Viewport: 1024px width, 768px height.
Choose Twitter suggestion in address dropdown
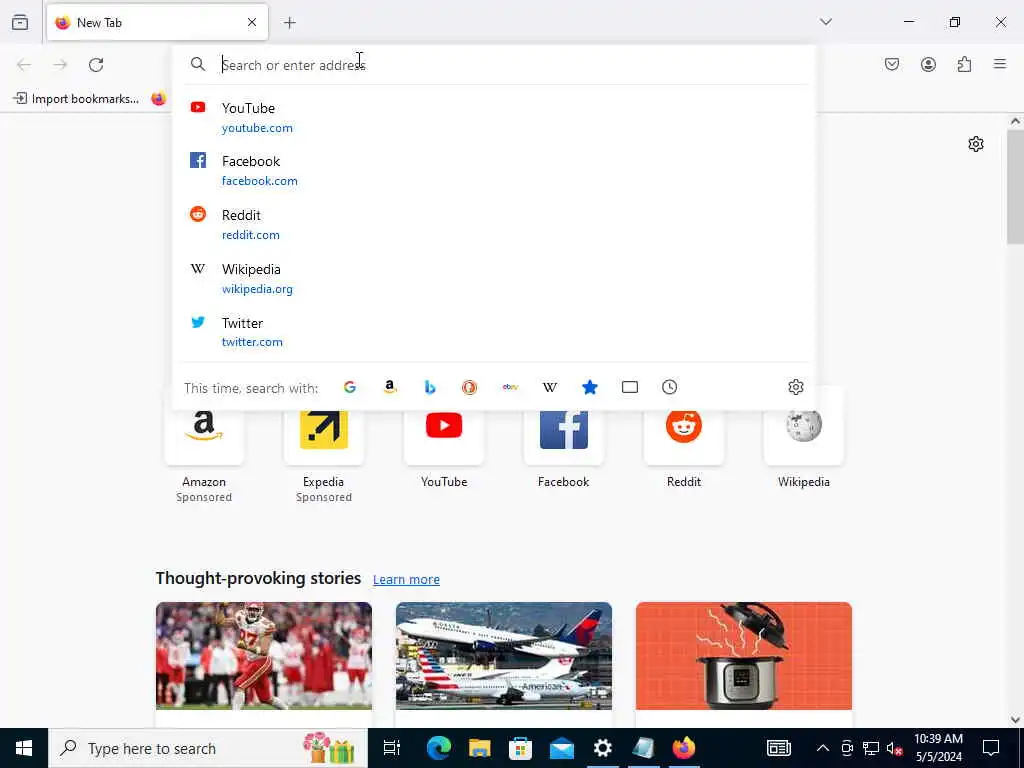[494, 332]
